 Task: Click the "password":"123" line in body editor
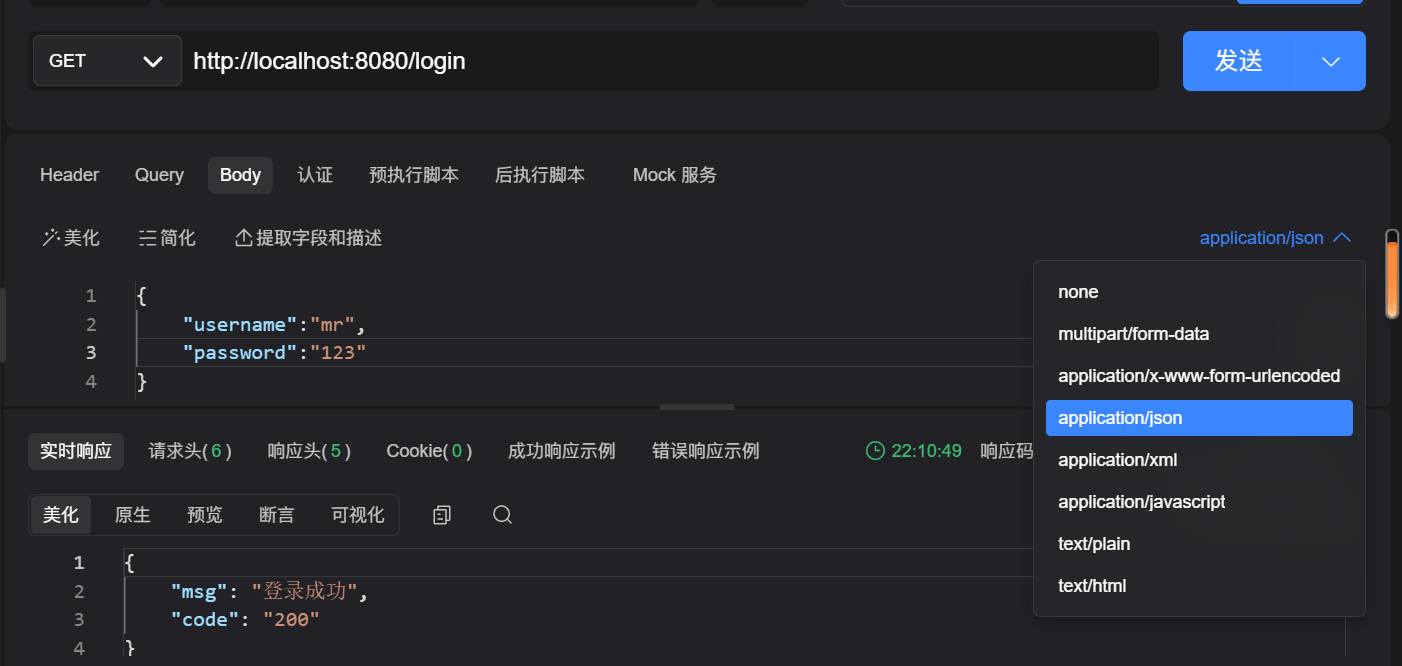click(x=275, y=352)
